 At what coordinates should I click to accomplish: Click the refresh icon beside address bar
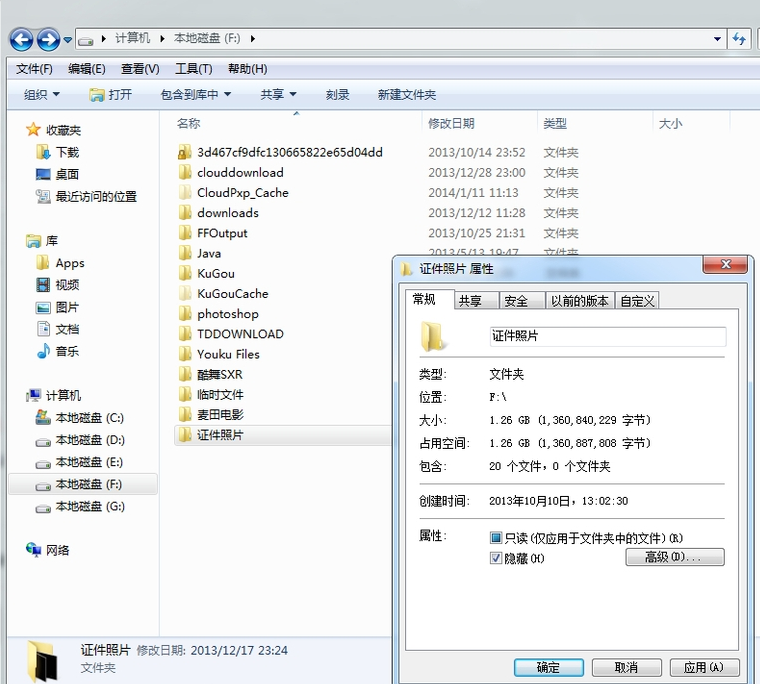[x=740, y=39]
